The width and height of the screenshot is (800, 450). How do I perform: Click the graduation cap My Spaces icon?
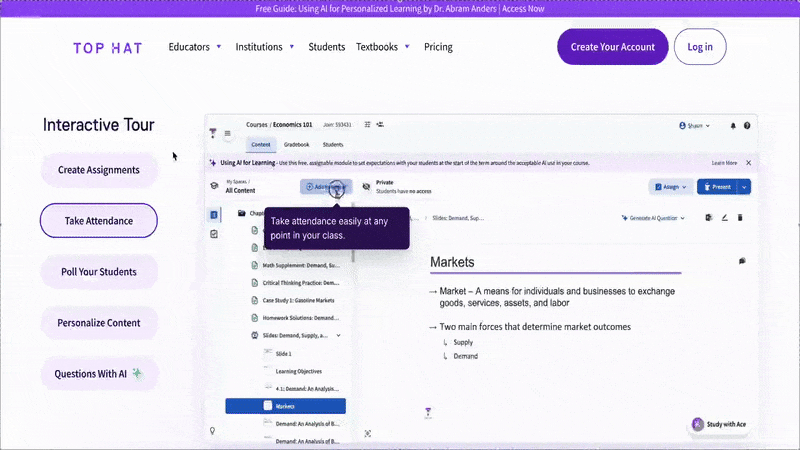tap(214, 186)
